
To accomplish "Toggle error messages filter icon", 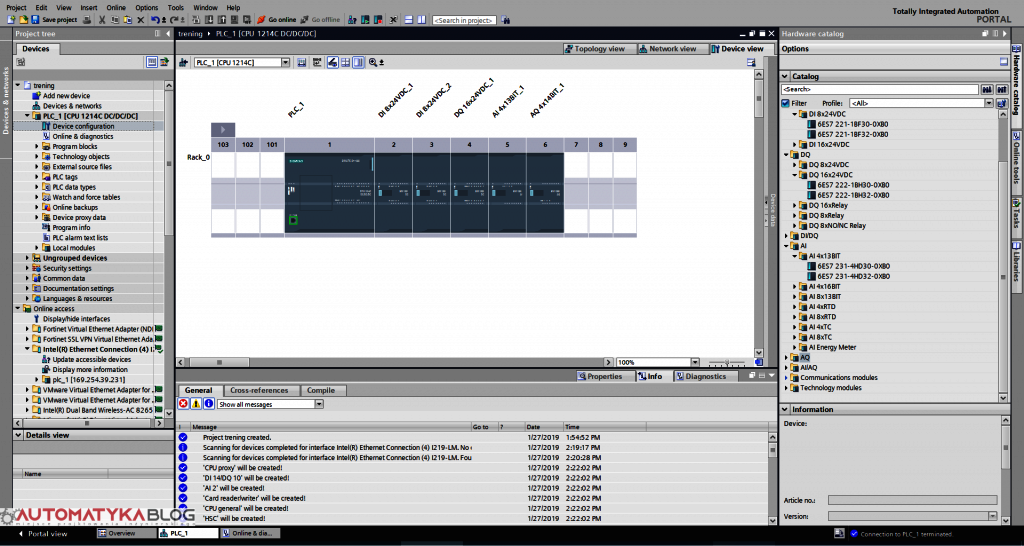I will tap(184, 404).
